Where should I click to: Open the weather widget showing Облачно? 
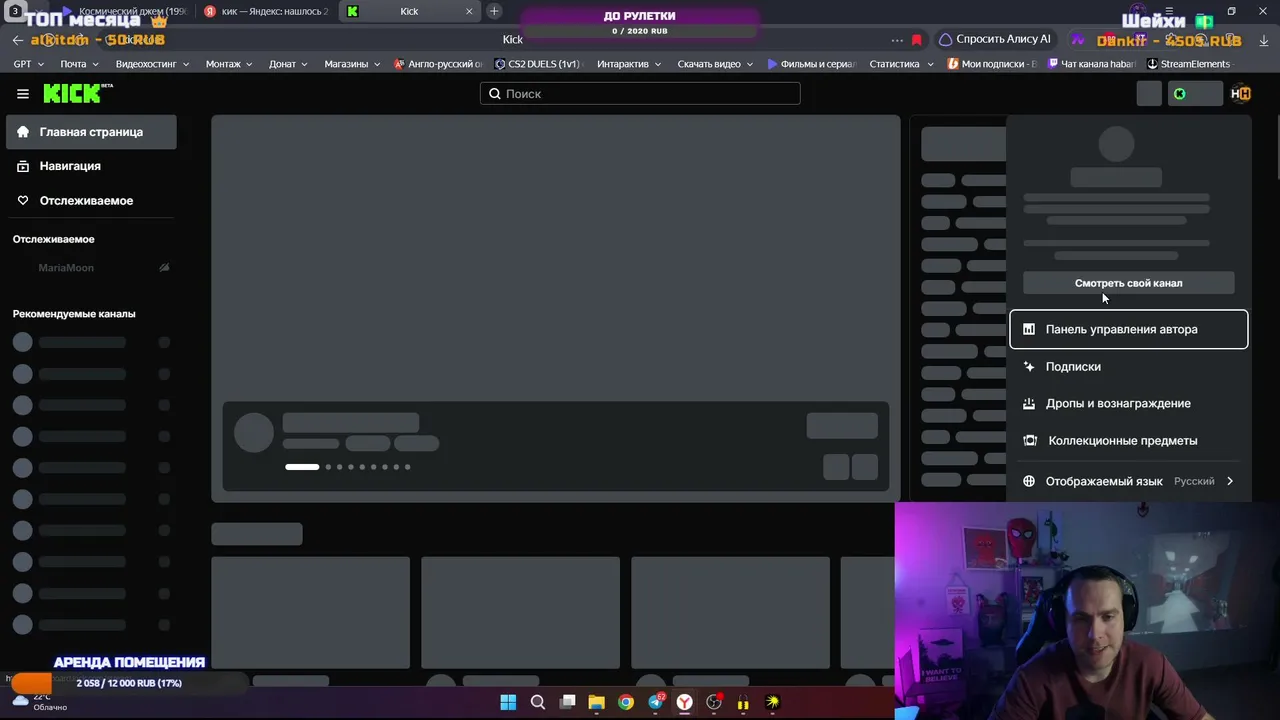click(40, 701)
